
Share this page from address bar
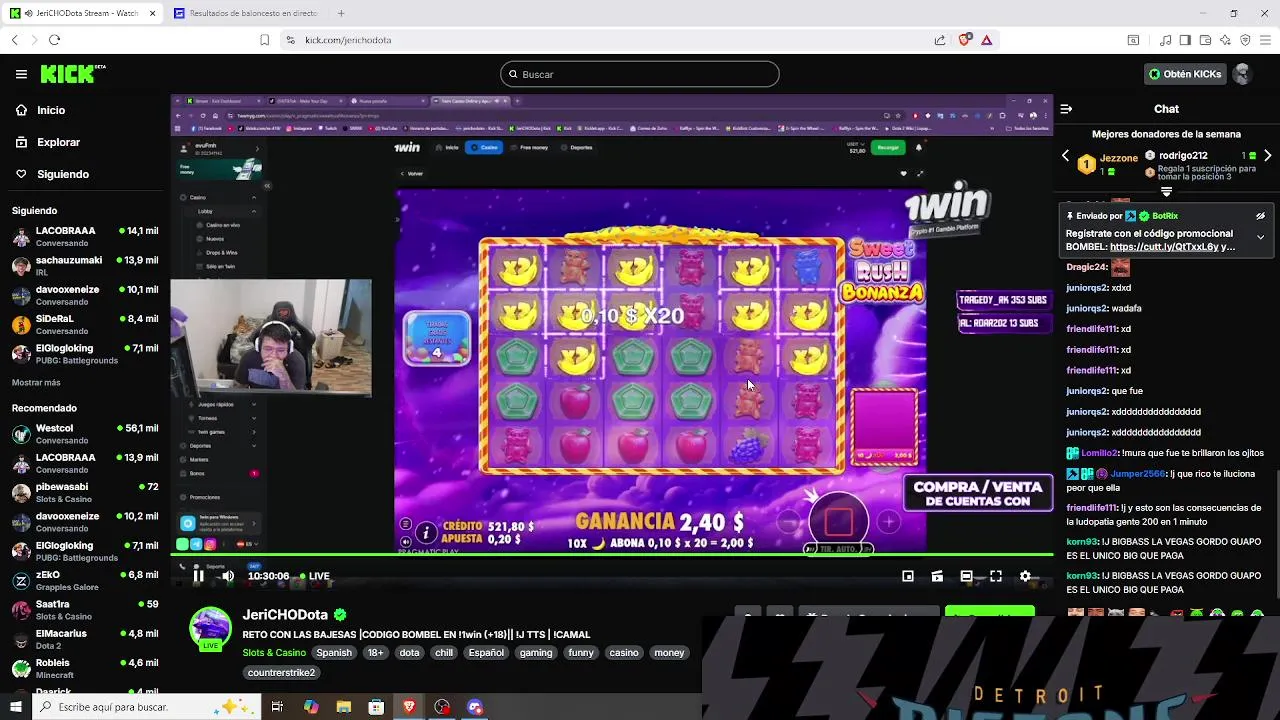(940, 40)
